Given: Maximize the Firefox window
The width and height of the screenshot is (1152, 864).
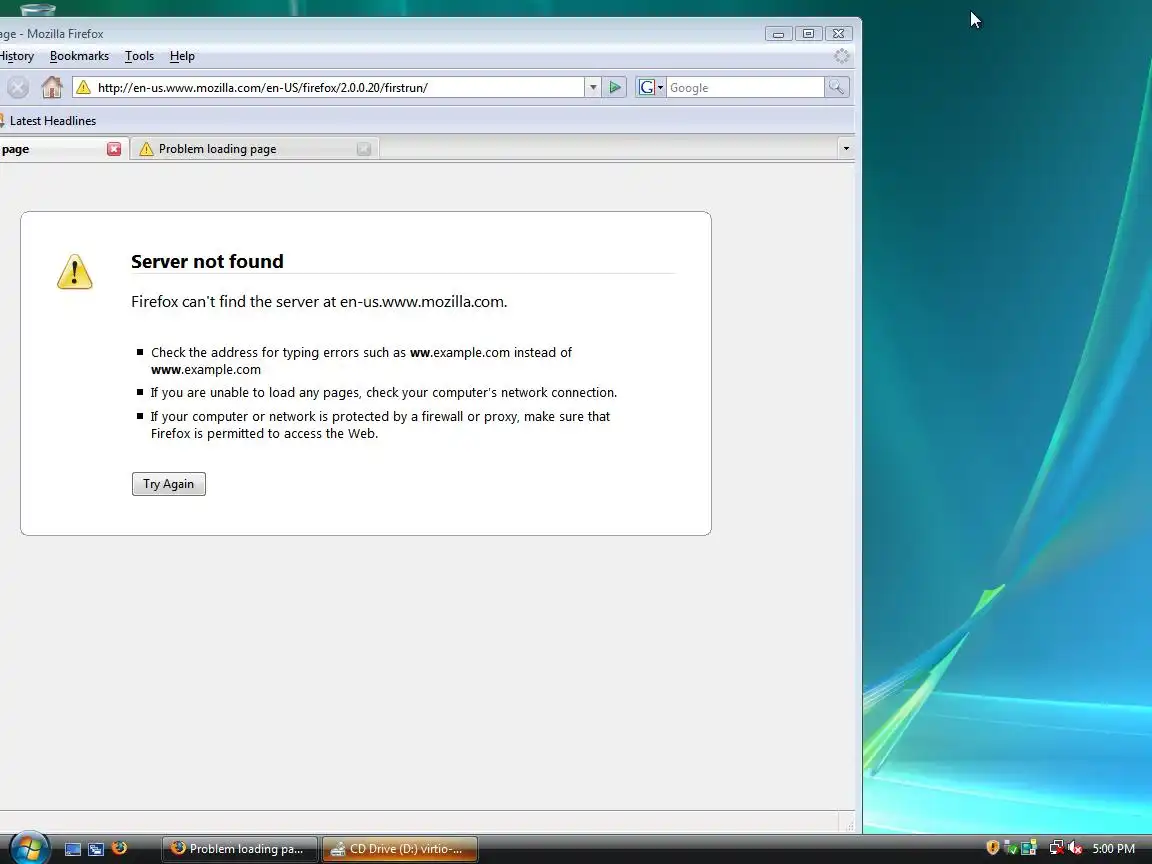Looking at the screenshot, I should (x=808, y=34).
